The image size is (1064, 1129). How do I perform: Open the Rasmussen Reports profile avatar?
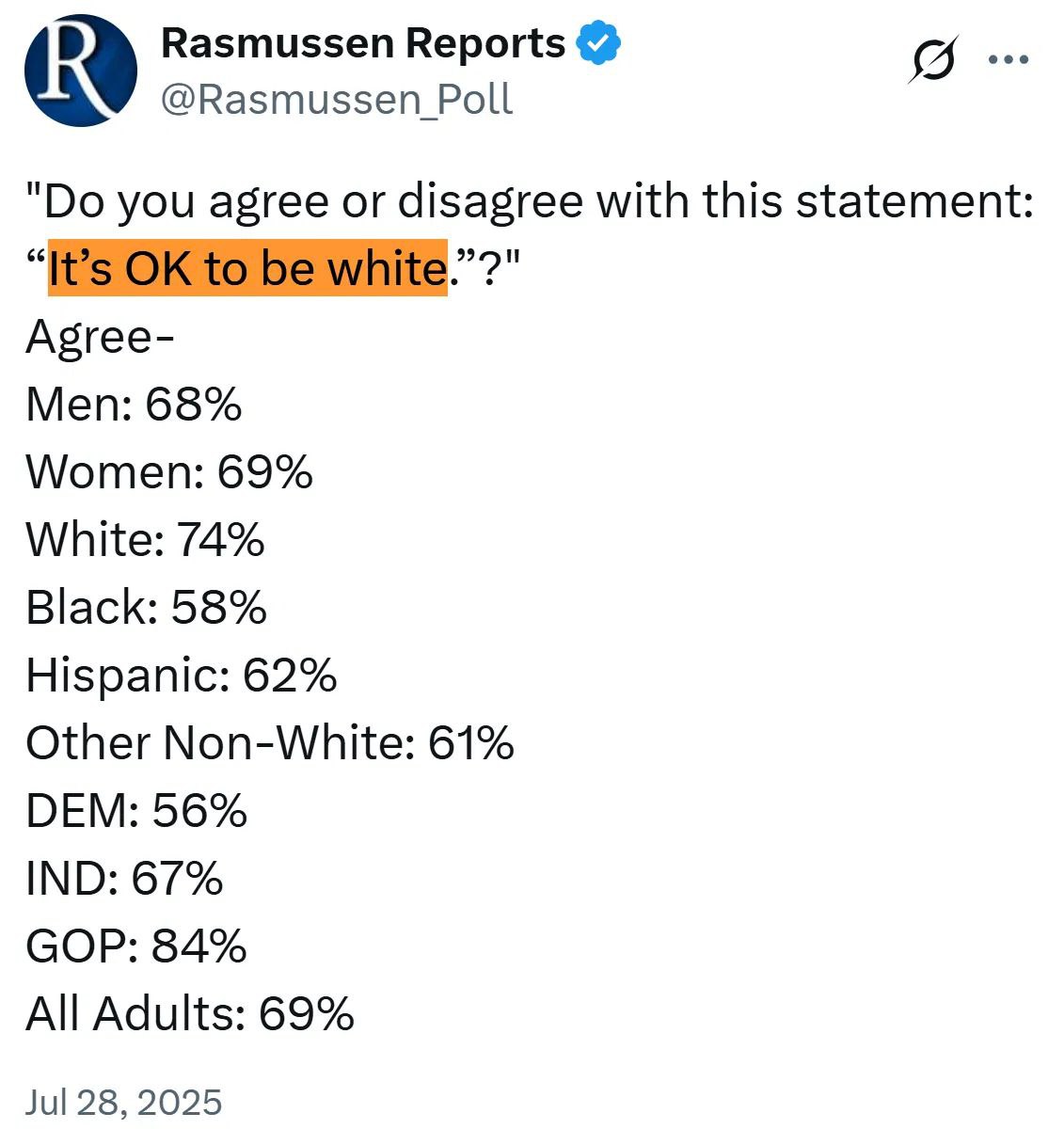tap(80, 71)
